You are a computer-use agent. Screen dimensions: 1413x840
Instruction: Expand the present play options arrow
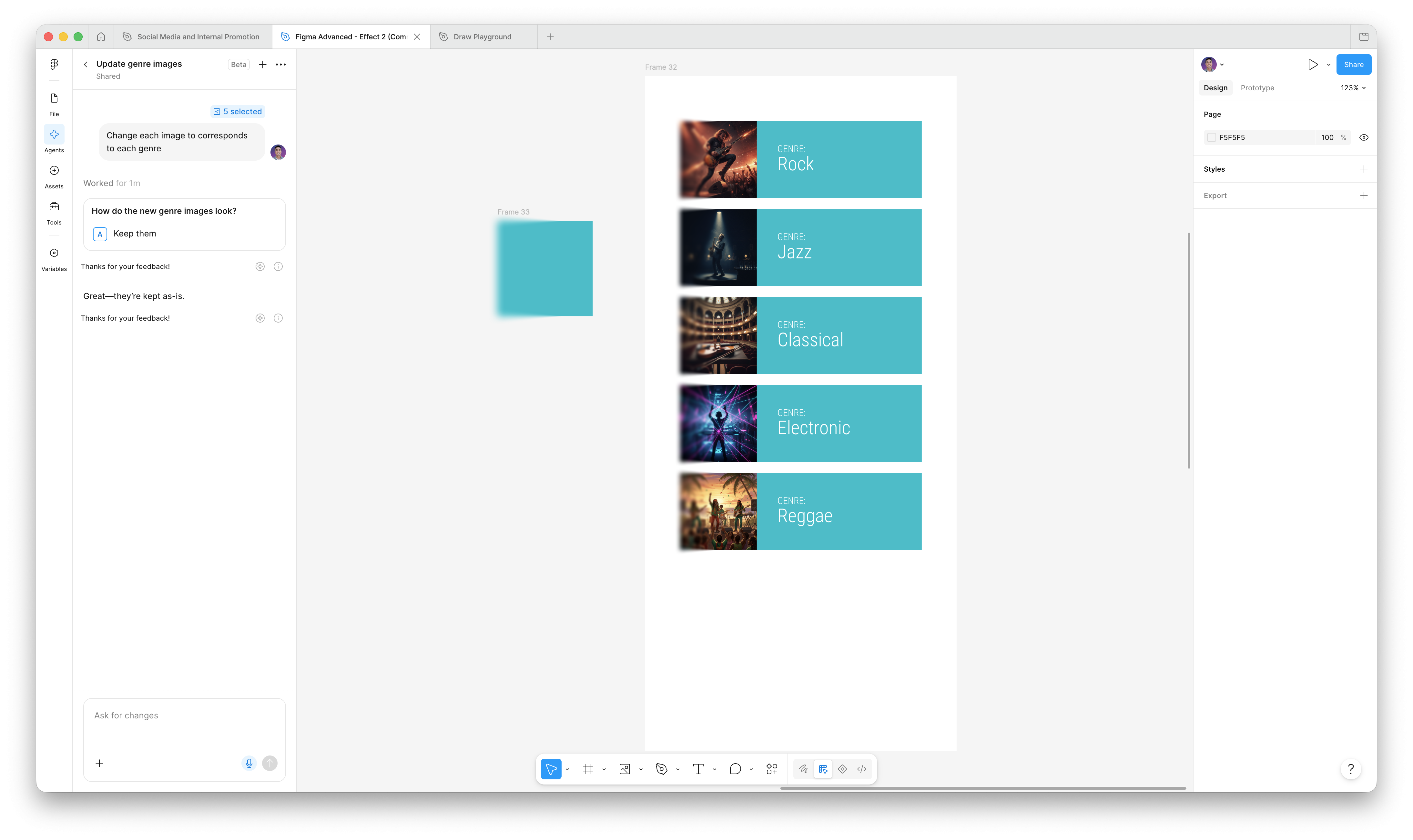1329,65
